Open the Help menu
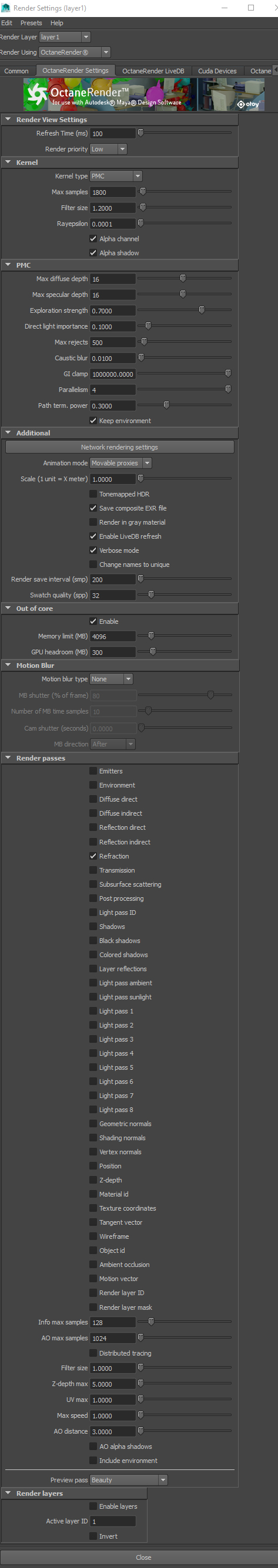 pyautogui.click(x=56, y=22)
